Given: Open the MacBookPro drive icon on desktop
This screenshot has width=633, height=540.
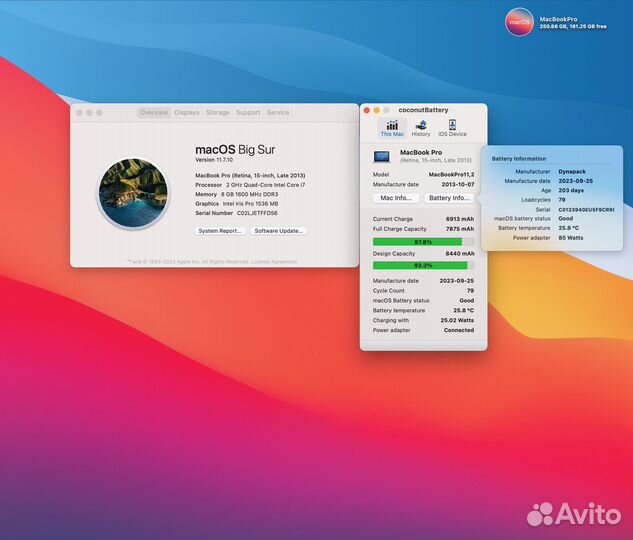Looking at the screenshot, I should coord(520,22).
